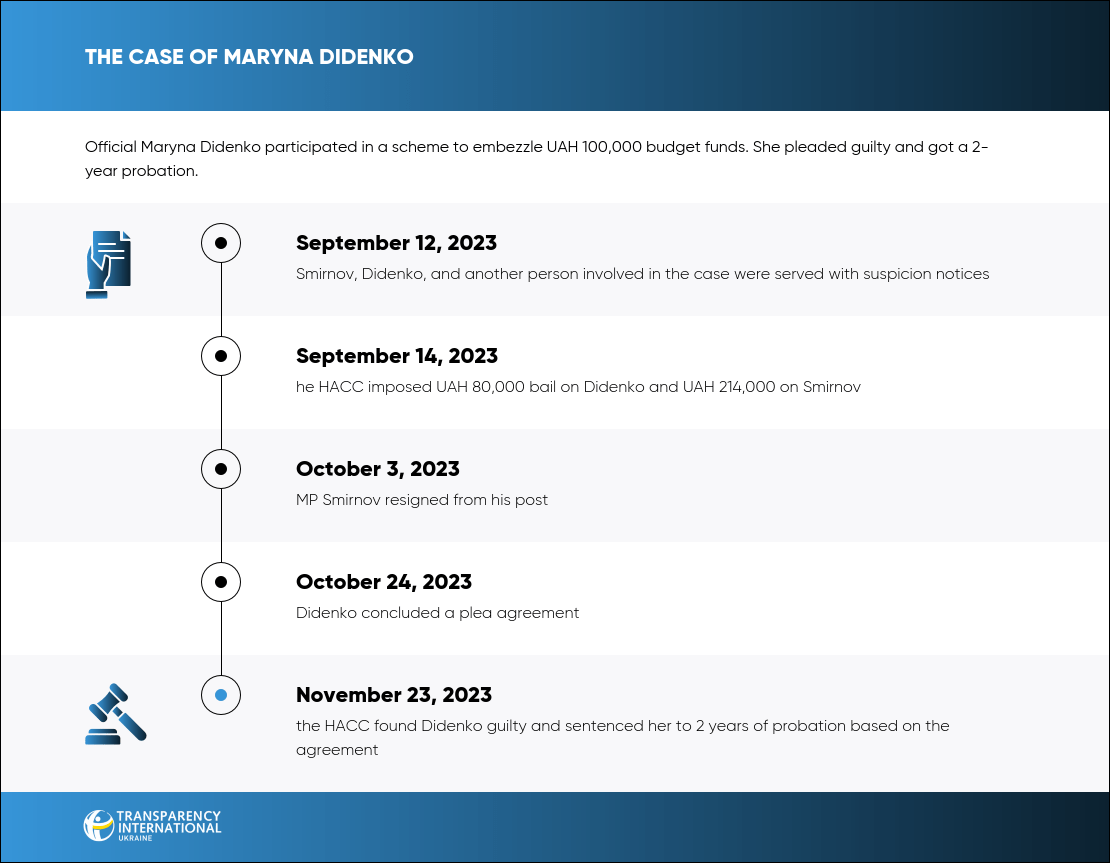Click the Transparency International Ukraine logo

152,825
